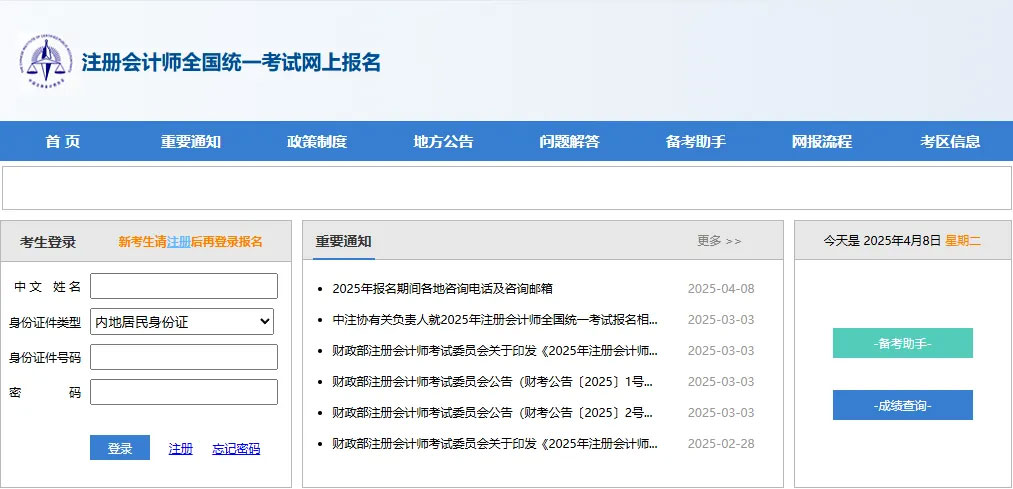Viewport: 1013px width, 489px height.
Task: Open 问题解答 navigation item
Action: point(569,142)
